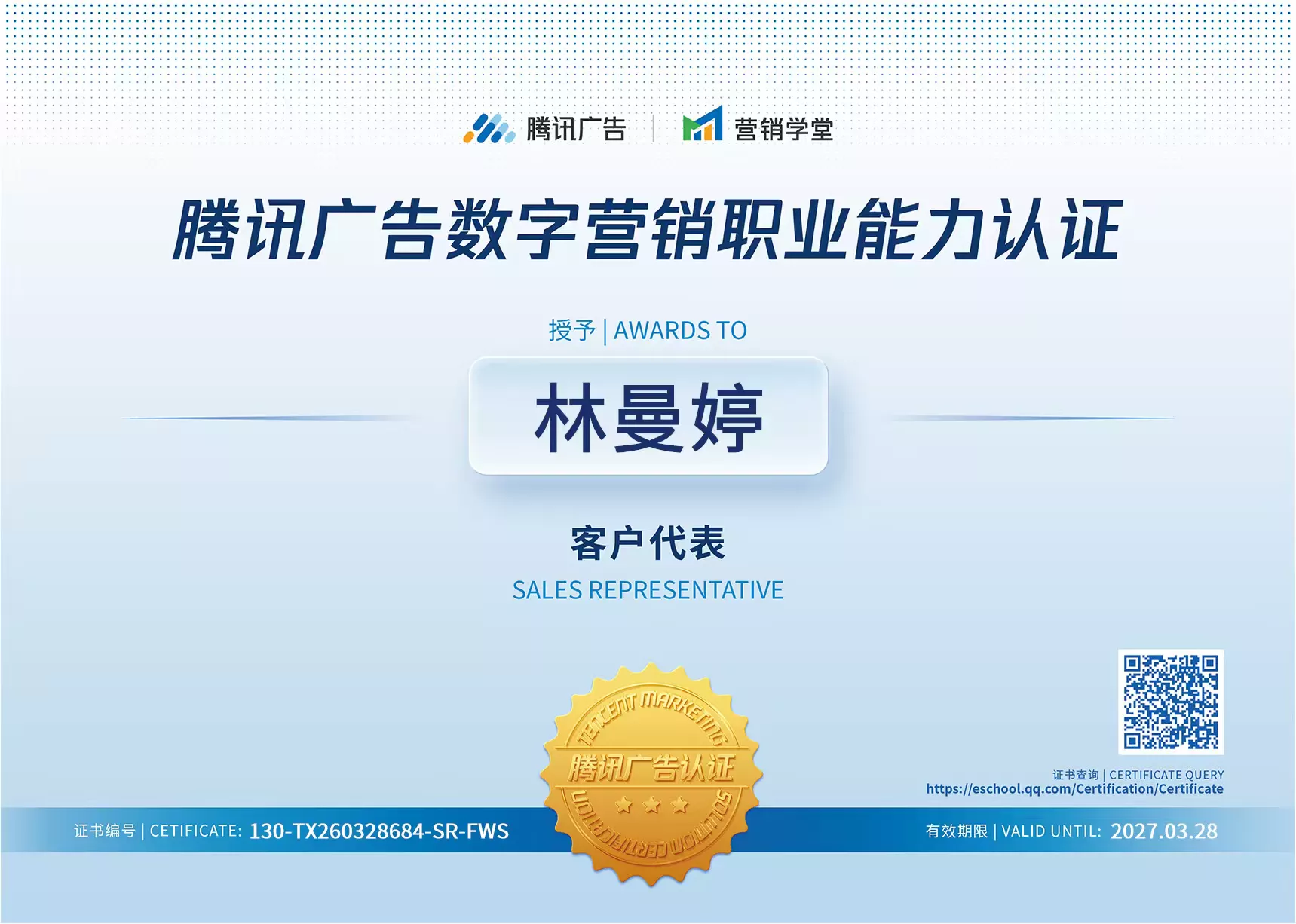Click the recipient name 林曼婷
The image size is (1296, 924).
click(648, 417)
